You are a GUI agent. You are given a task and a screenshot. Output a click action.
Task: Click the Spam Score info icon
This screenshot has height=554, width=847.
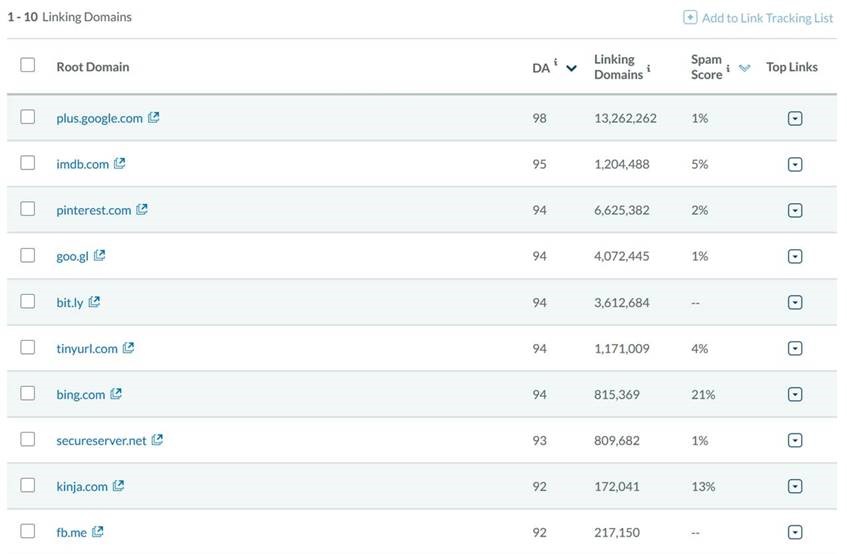click(x=728, y=68)
